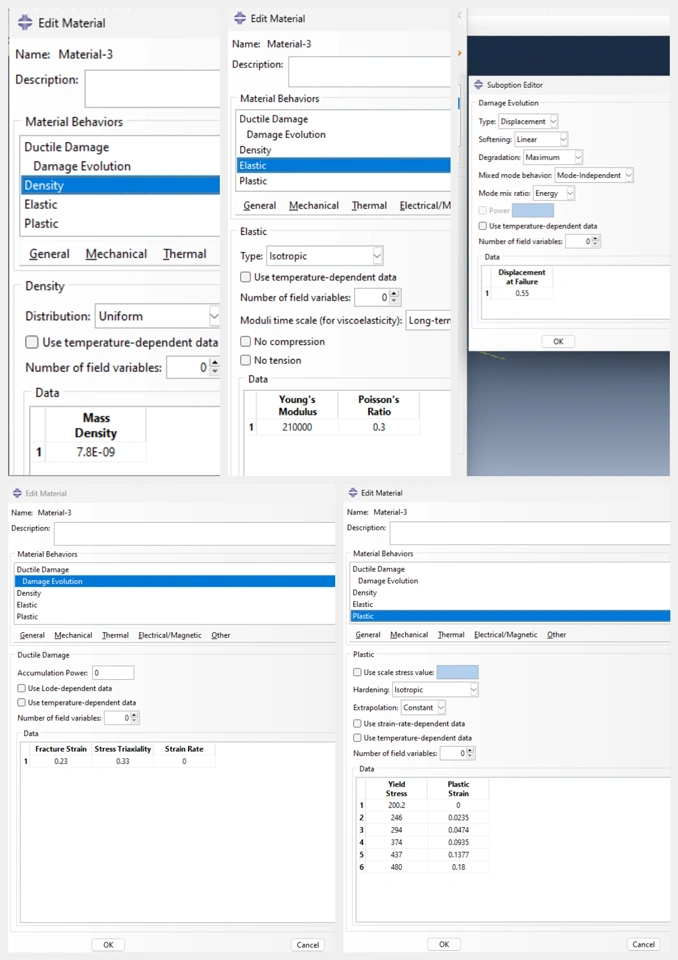This screenshot has width=678, height=960.
Task: Enable temperature-dependent data in the Suboption Editor
Action: pos(483,226)
